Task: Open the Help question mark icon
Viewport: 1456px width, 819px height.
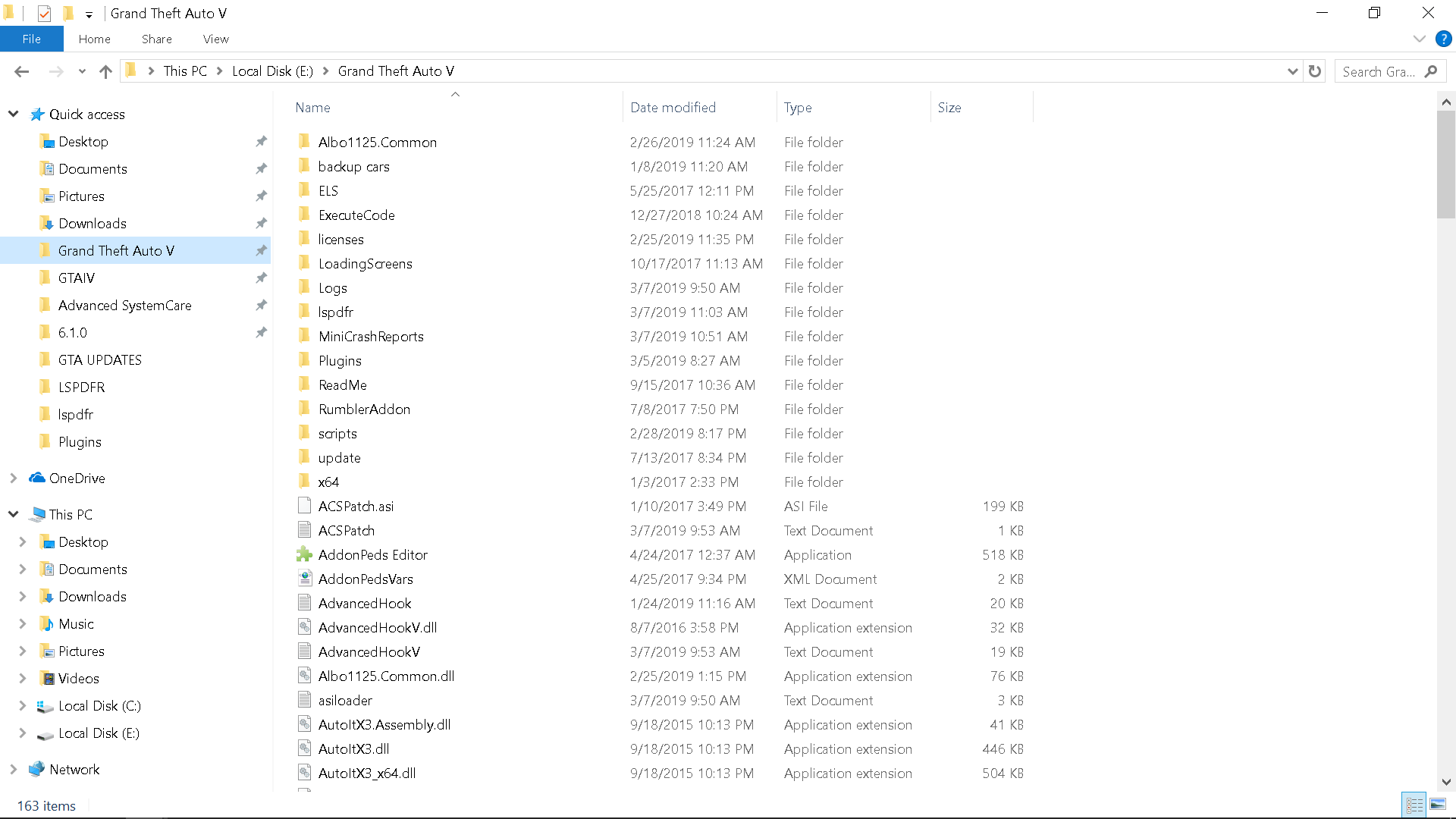Action: coord(1443,39)
